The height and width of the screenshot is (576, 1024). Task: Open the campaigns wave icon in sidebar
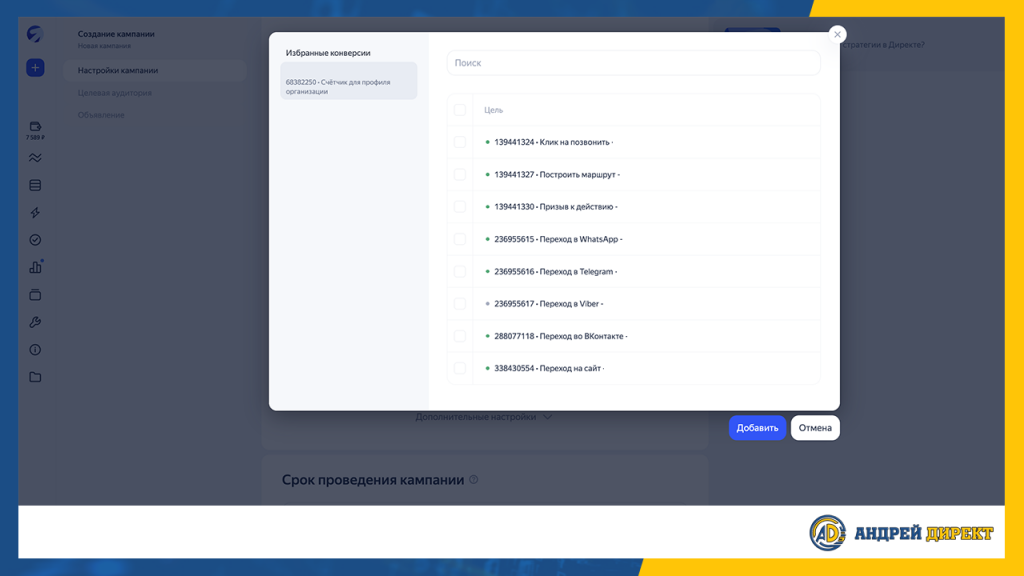coord(35,158)
